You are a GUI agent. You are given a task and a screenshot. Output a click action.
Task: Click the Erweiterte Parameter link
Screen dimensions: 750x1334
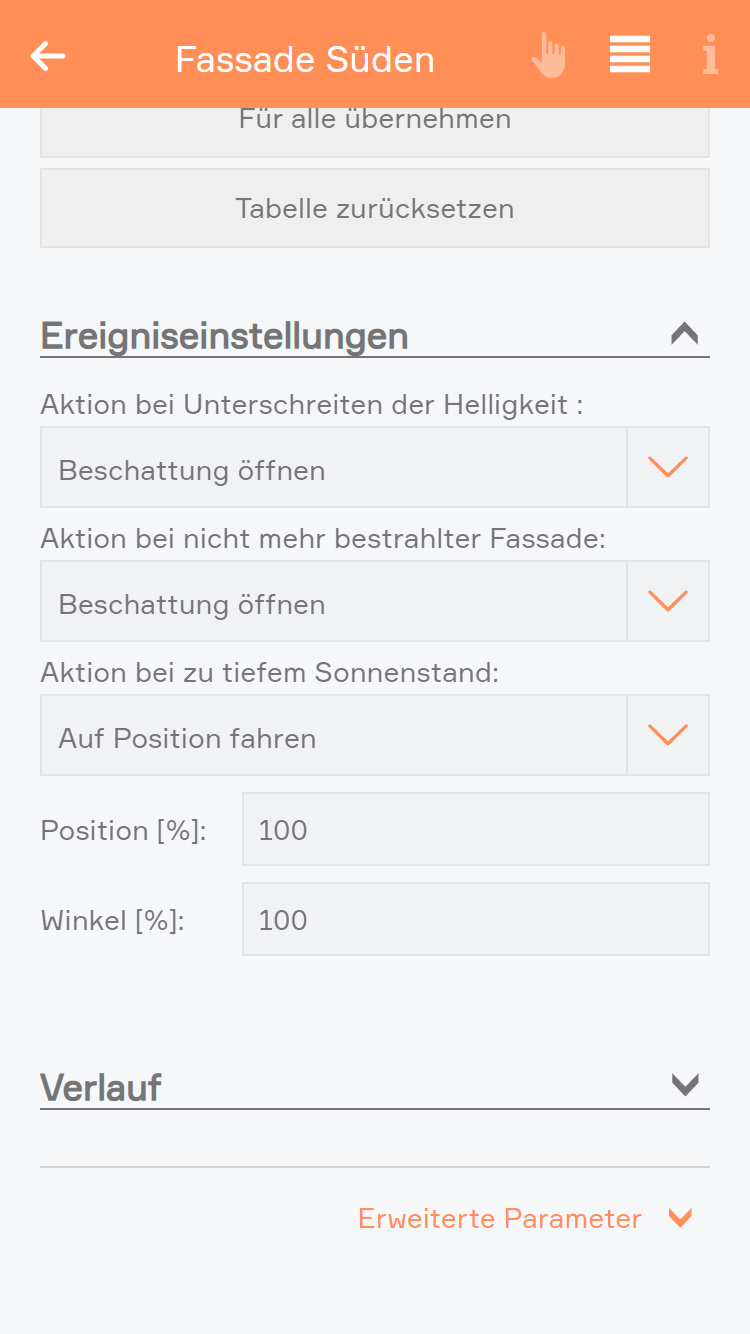(x=500, y=1219)
